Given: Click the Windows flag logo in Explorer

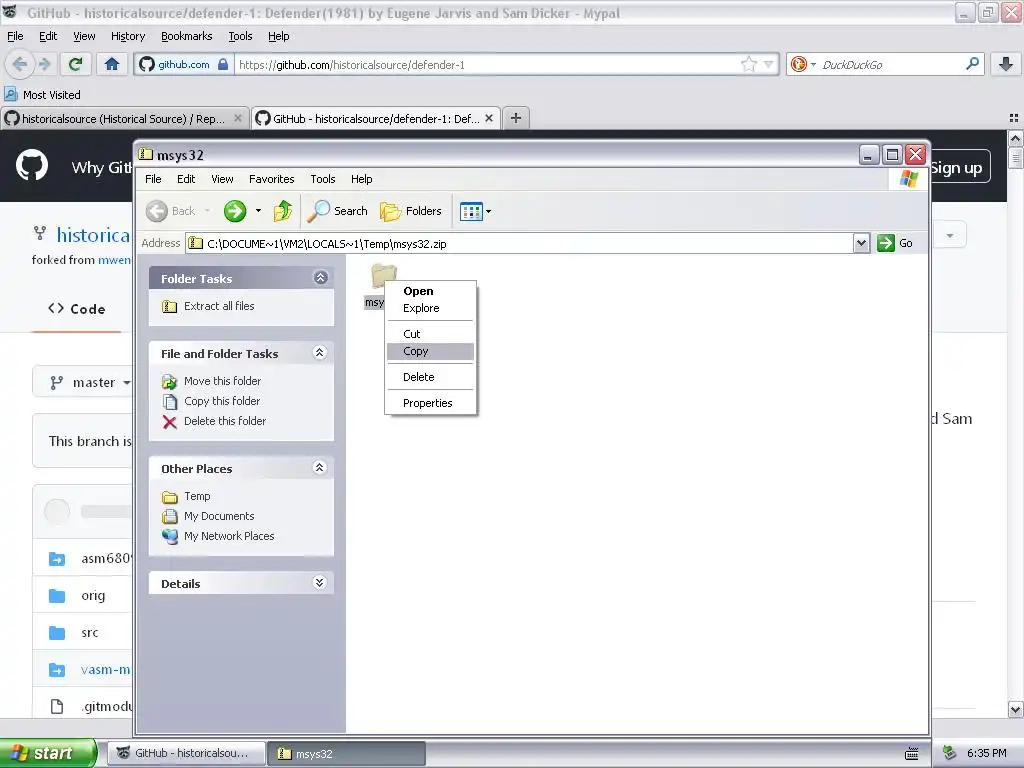Looking at the screenshot, I should click(x=908, y=179).
